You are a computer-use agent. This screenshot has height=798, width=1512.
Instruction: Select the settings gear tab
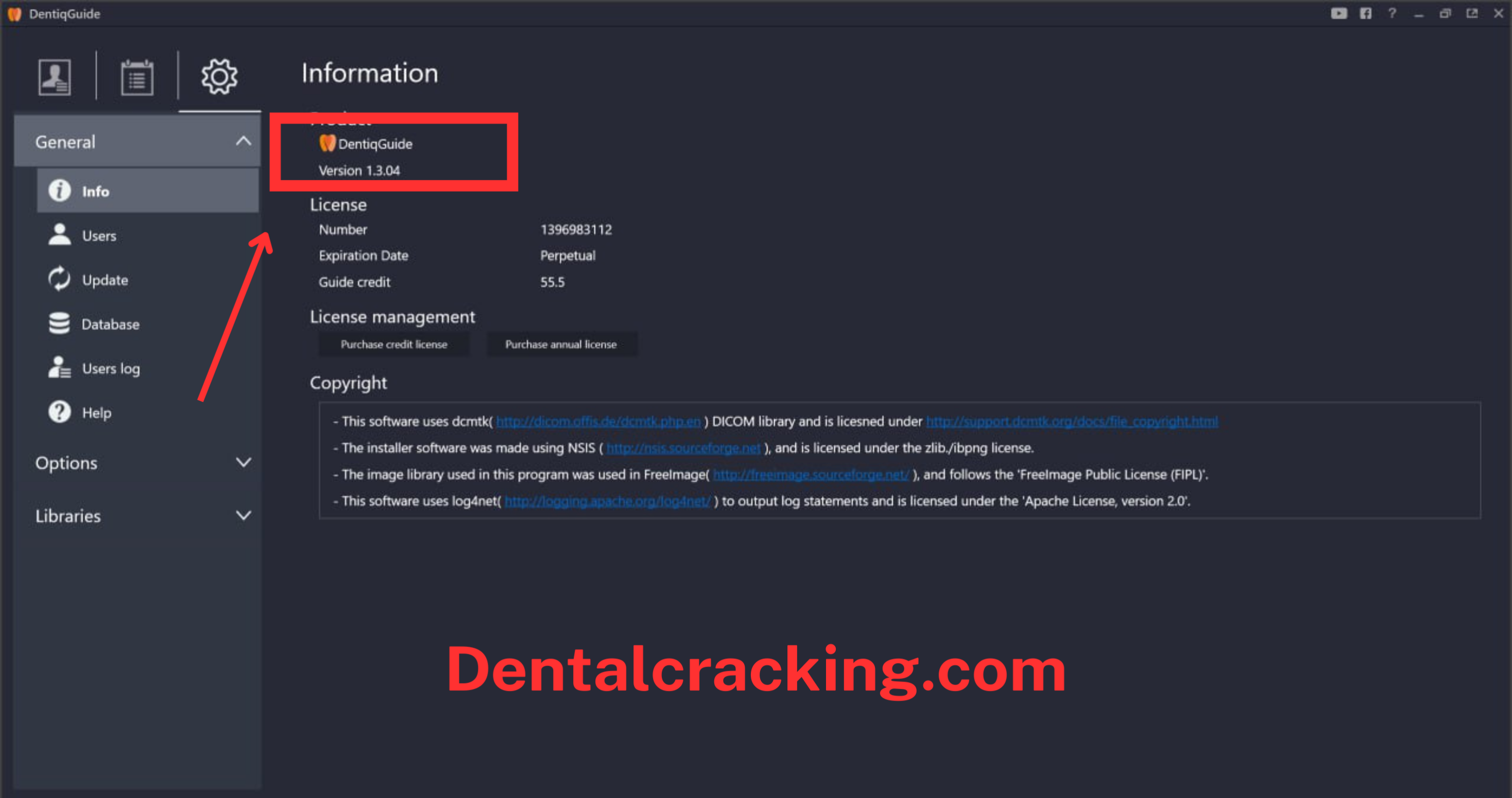(x=219, y=76)
